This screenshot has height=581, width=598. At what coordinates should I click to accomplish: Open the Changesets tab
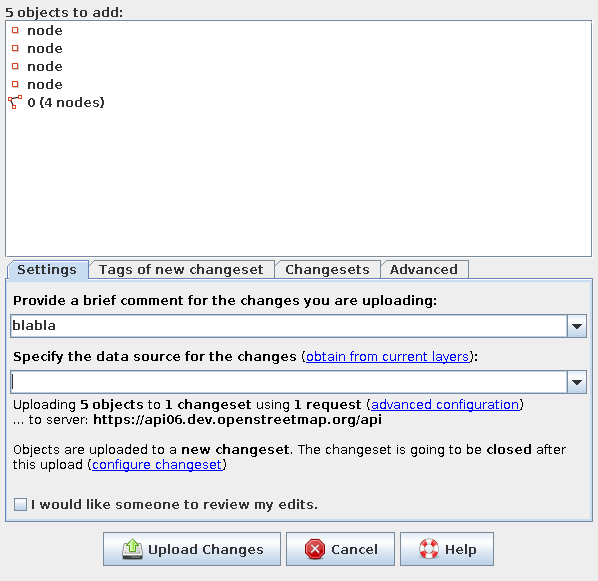point(327,270)
